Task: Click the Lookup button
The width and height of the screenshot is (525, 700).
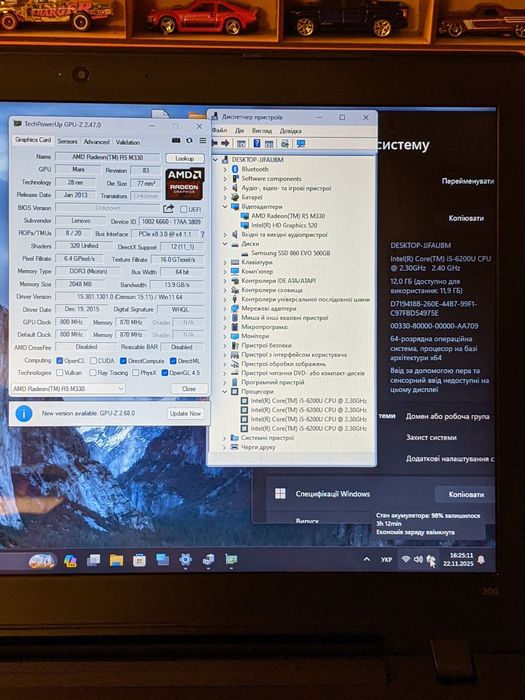Action: pos(185,158)
